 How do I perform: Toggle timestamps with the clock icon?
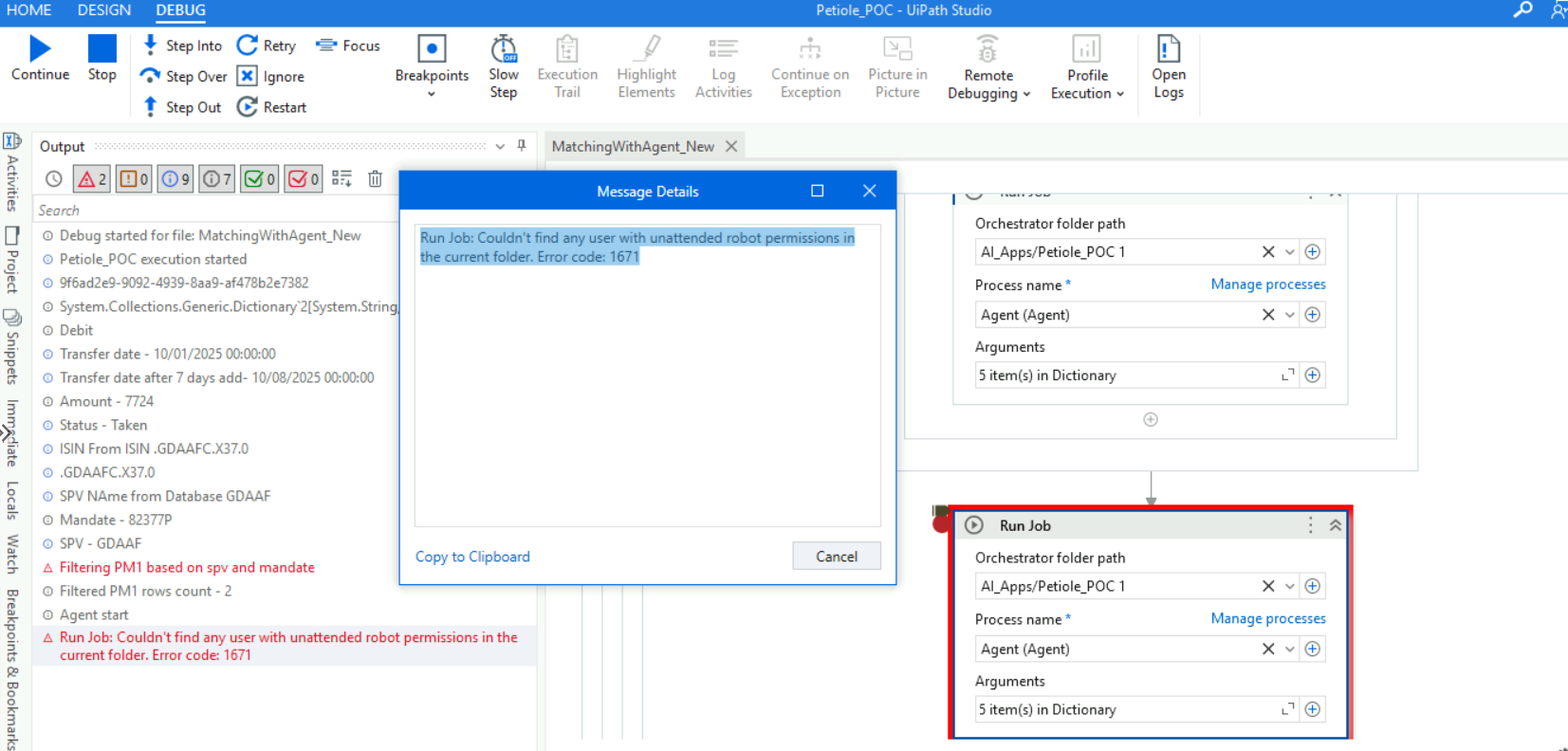point(54,178)
